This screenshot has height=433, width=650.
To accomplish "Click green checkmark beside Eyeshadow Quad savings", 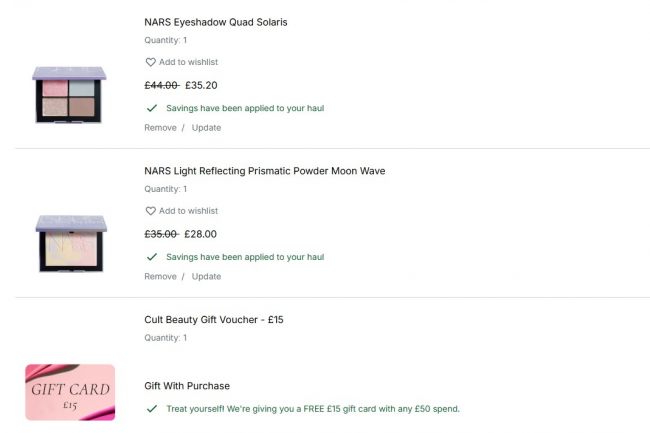I will [152, 108].
